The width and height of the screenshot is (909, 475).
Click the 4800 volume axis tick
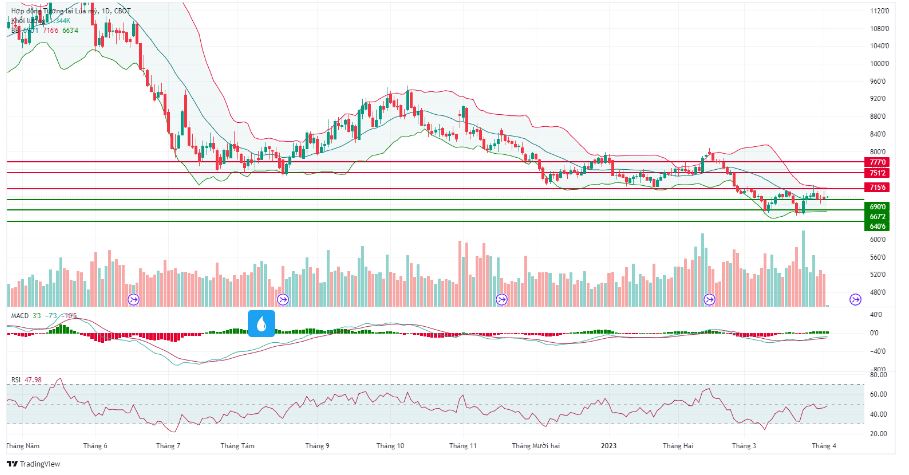(878, 292)
